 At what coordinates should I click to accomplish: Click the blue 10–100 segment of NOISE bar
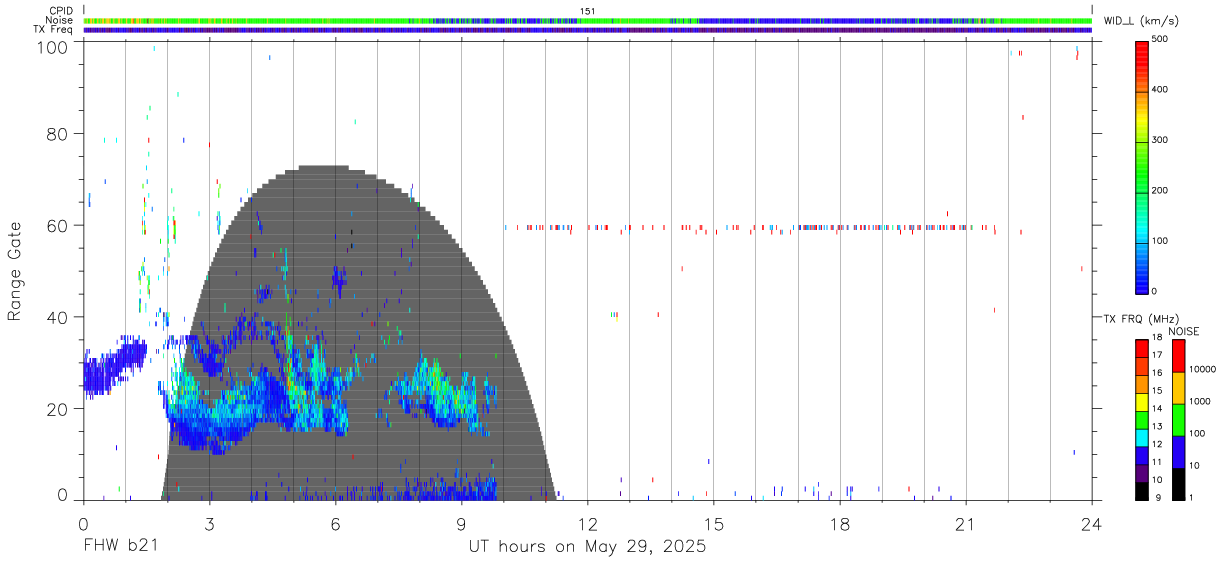coord(1178,452)
